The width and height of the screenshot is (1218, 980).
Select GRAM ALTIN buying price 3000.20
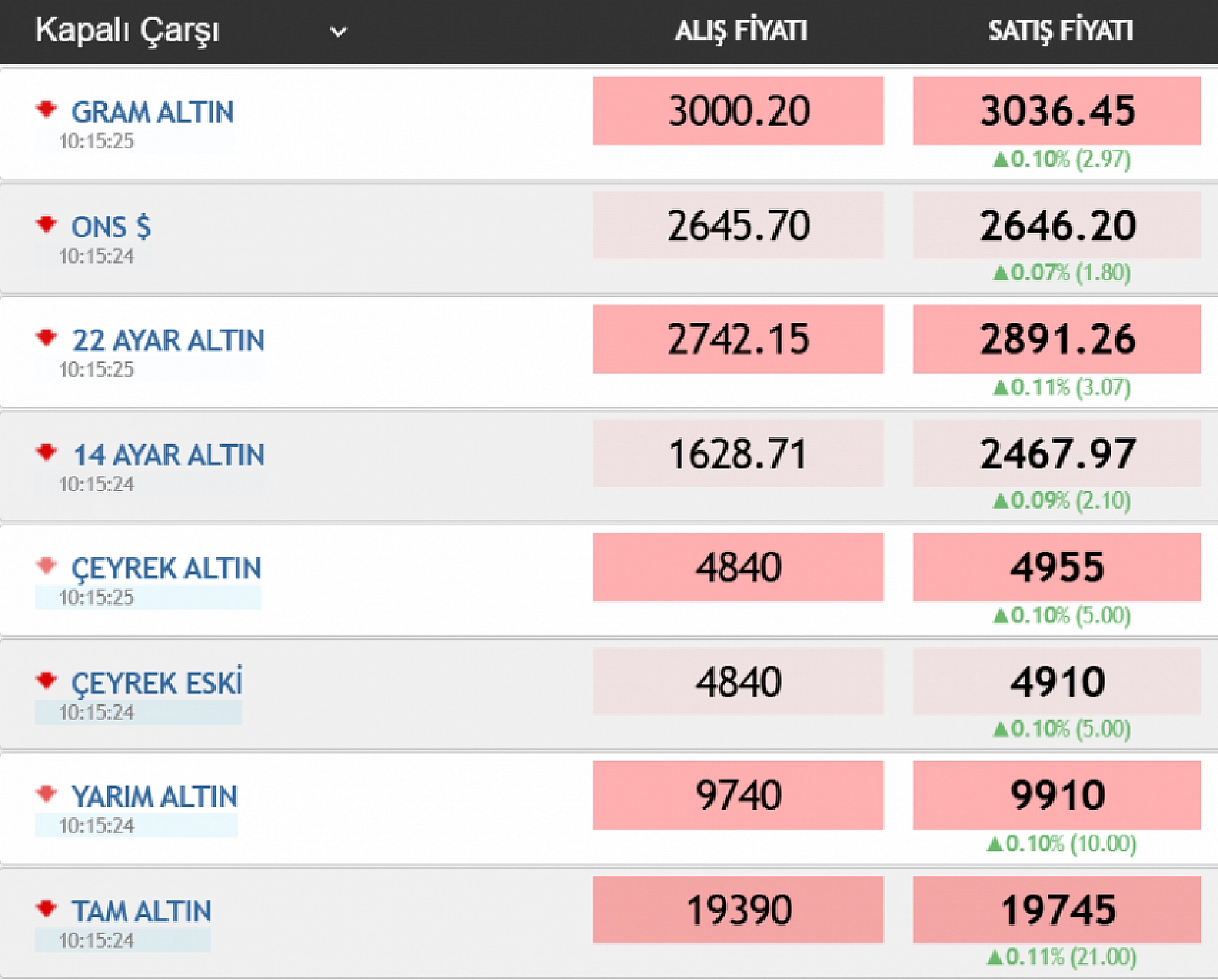pos(738,111)
